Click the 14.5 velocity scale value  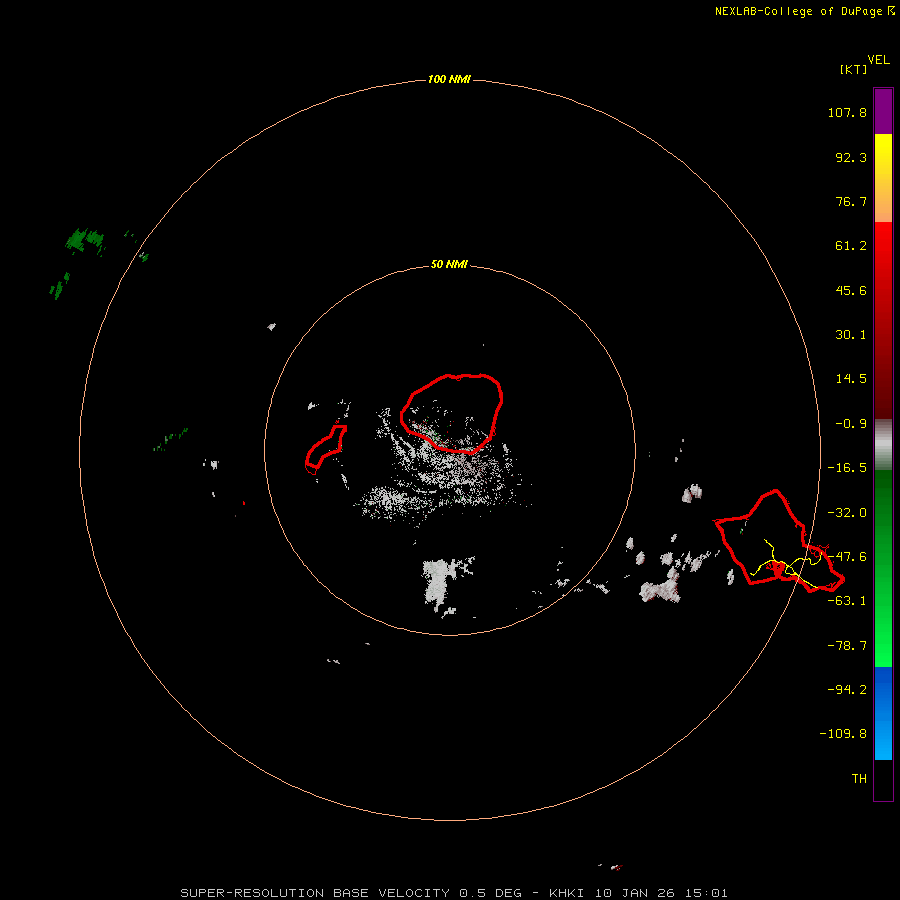tap(851, 379)
